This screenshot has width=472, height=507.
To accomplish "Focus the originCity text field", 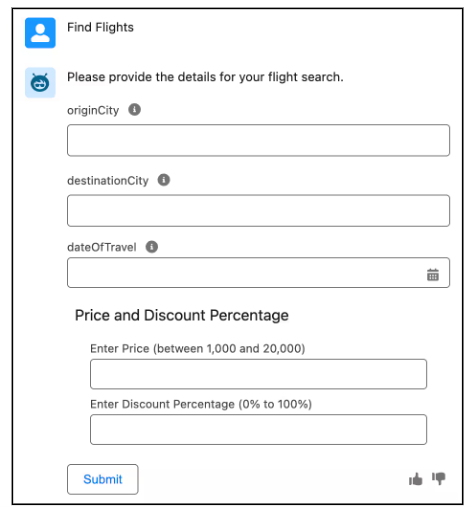I will (258, 140).
